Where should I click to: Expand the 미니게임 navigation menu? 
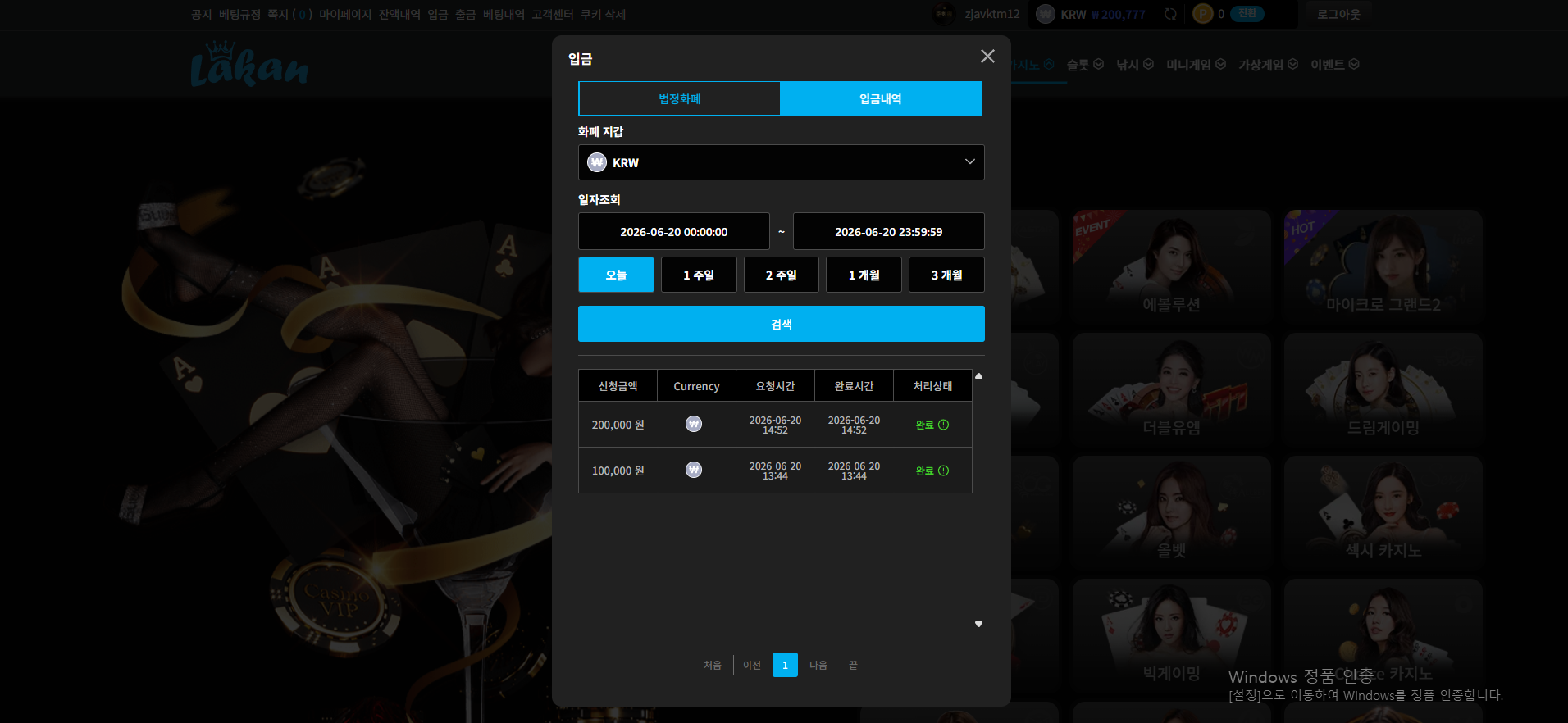(x=1196, y=65)
